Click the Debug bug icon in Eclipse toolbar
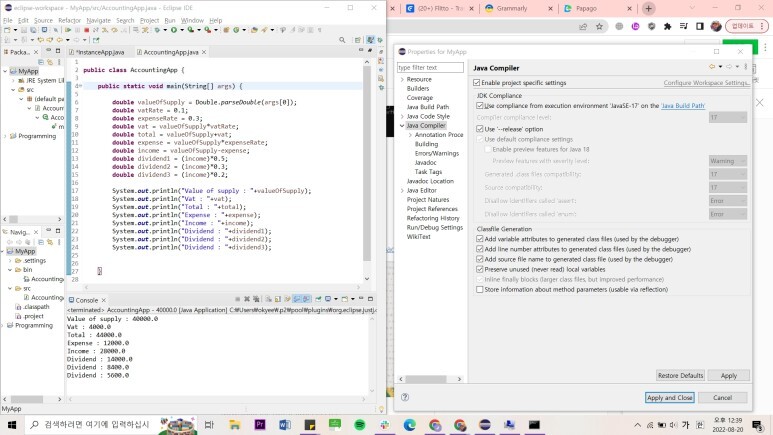This screenshot has width=773, height=435. 157,30
